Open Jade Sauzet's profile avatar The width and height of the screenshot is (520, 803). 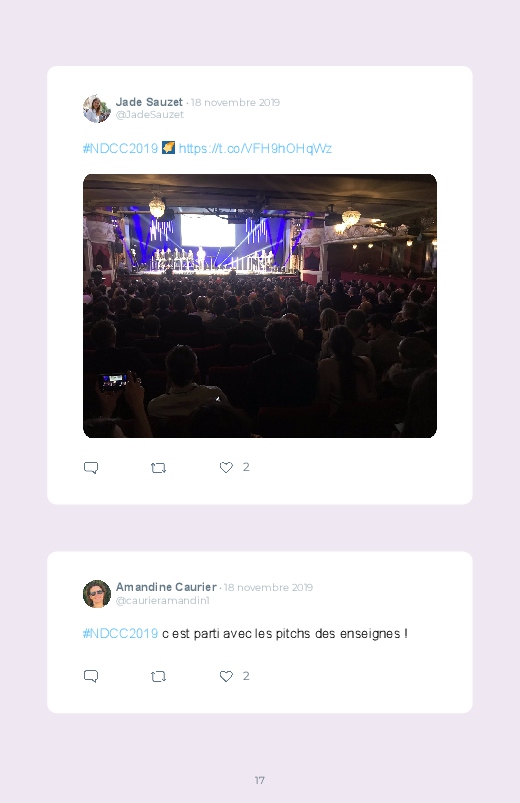(x=97, y=109)
